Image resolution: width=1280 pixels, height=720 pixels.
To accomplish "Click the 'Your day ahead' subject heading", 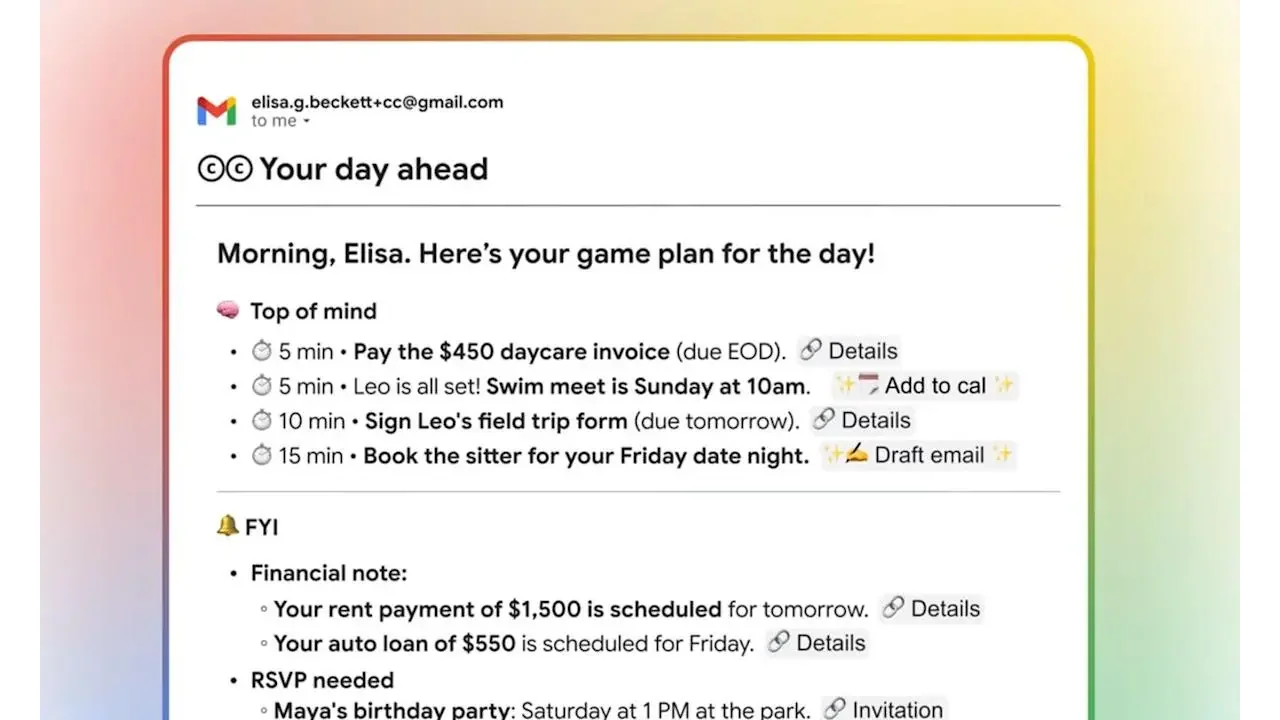I will pos(373,169).
